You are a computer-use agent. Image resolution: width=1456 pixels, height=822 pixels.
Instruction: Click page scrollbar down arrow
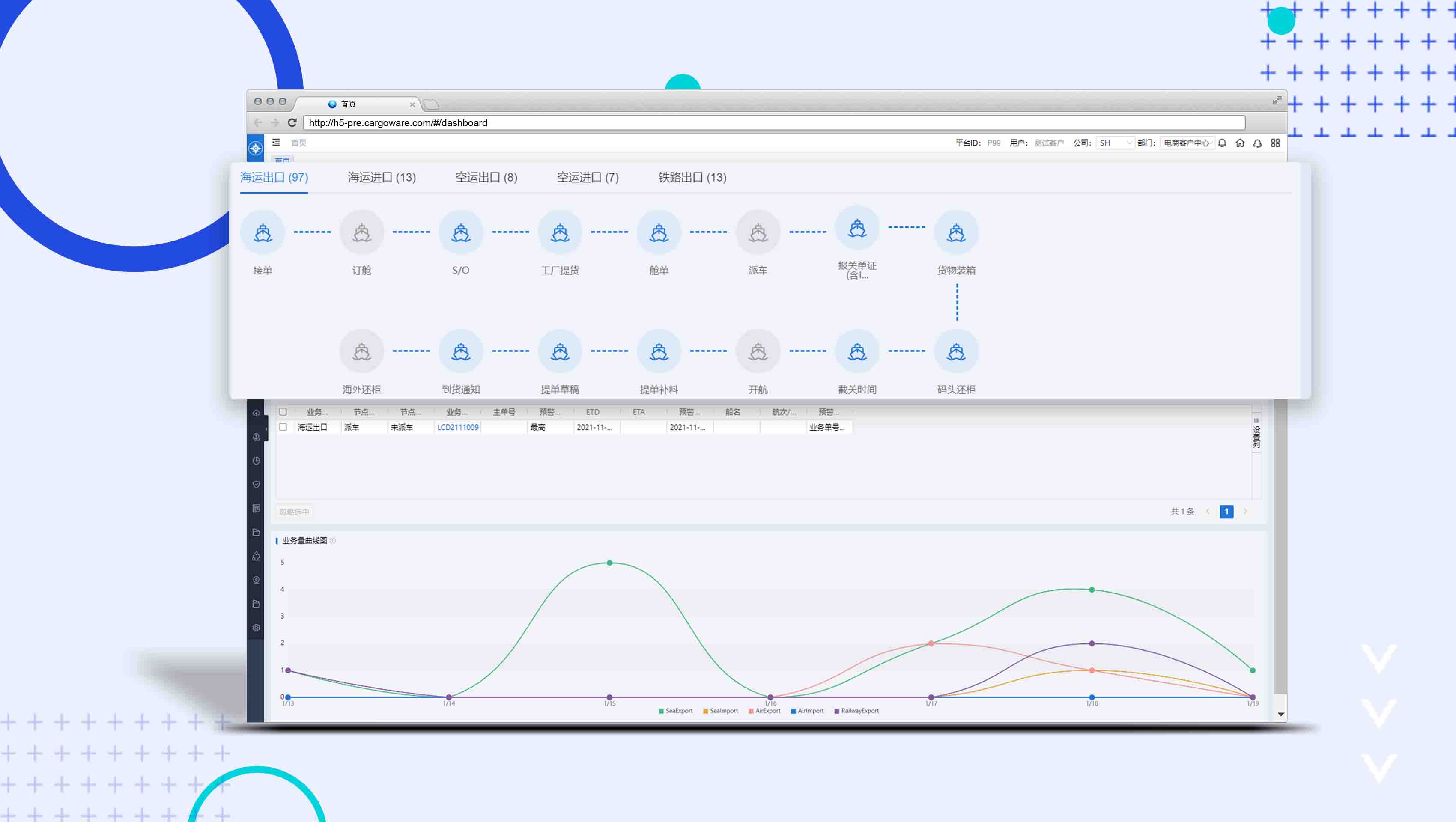point(1281,715)
